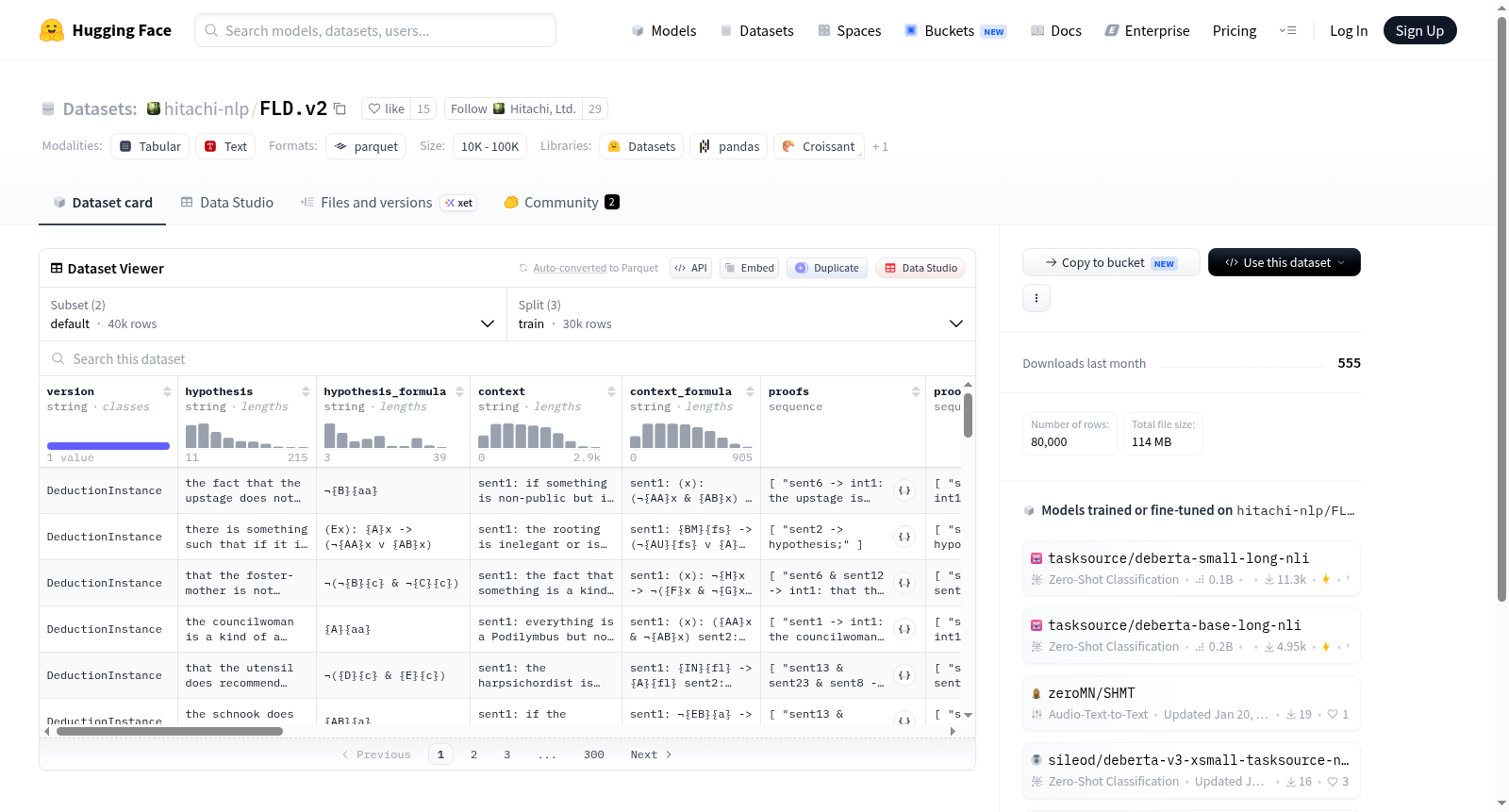The height and width of the screenshot is (812, 1509).
Task: Switch to the Community tab
Action: pos(561,202)
